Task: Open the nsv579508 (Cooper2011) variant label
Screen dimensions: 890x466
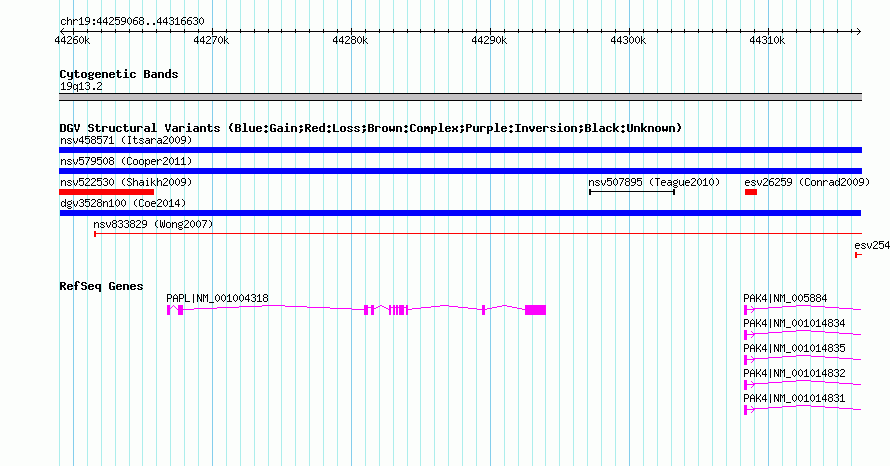Action: [126, 161]
